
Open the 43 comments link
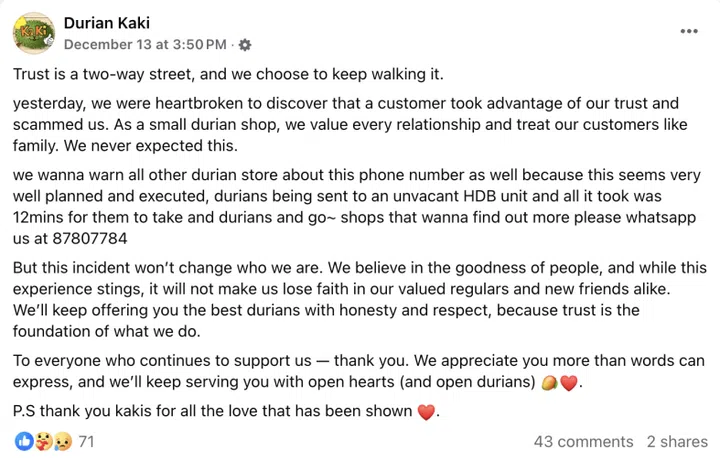tap(583, 441)
